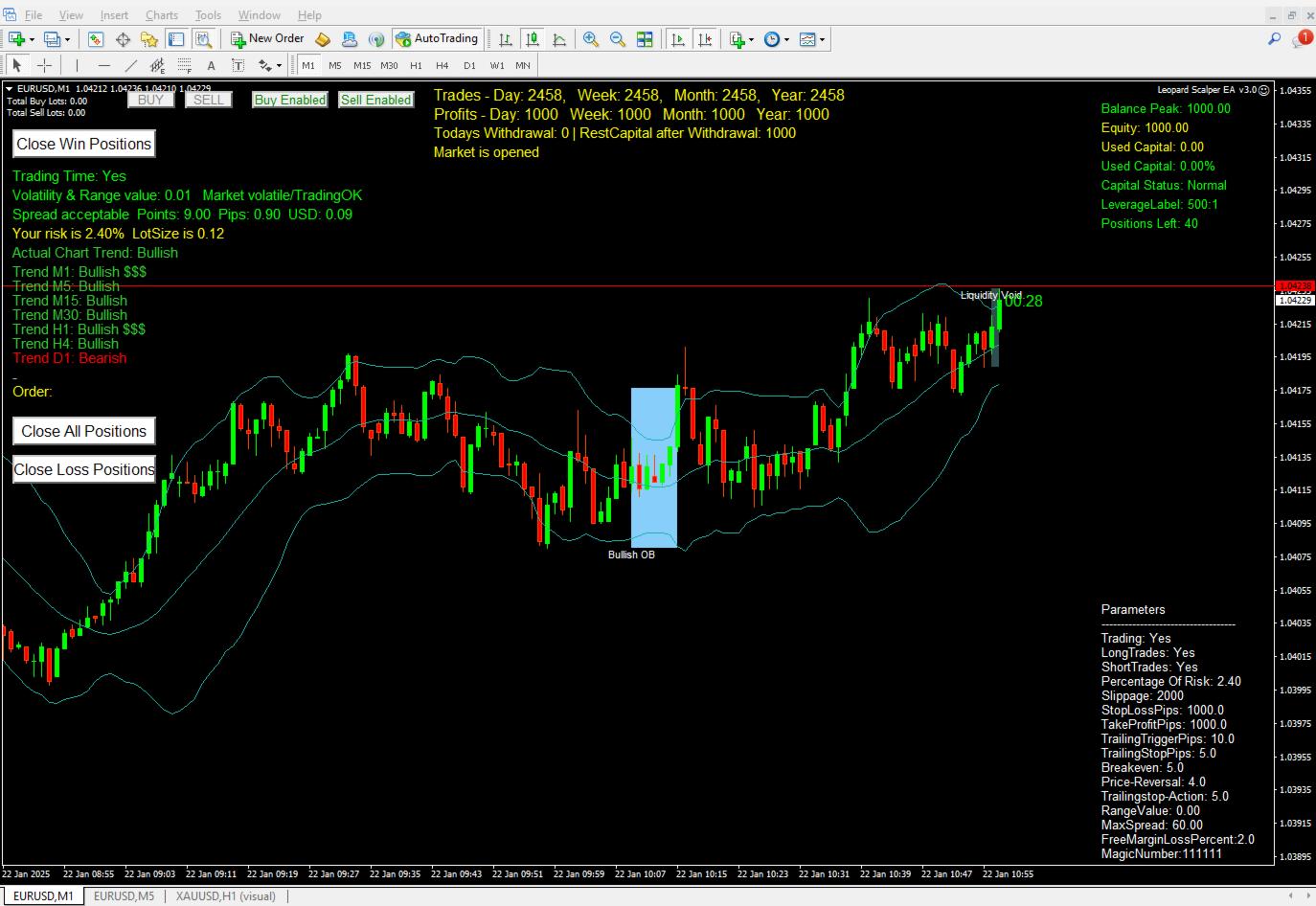
Task: Open the New Order window
Action: pyautogui.click(x=268, y=38)
